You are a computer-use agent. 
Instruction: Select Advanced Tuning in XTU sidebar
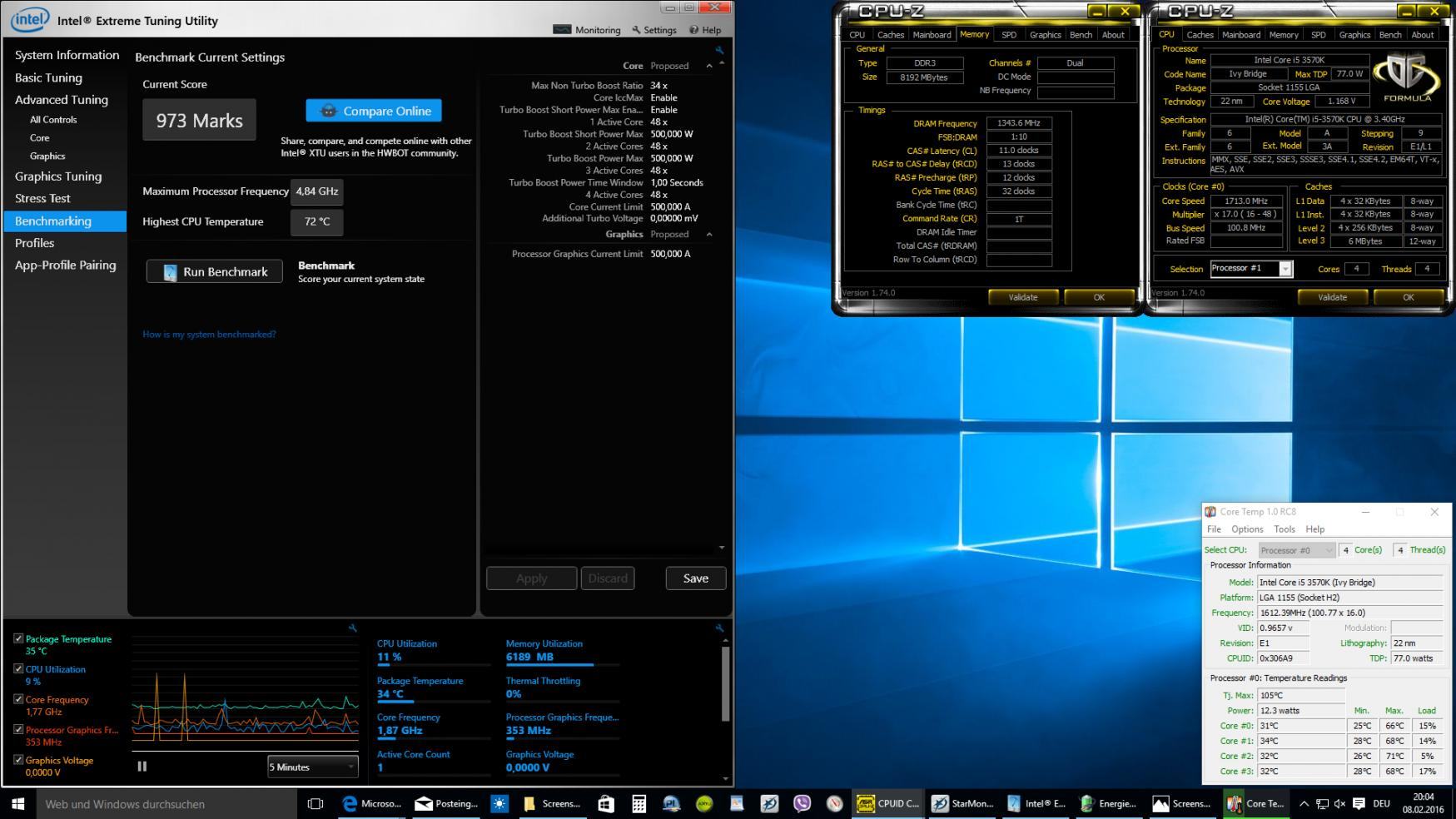62,100
